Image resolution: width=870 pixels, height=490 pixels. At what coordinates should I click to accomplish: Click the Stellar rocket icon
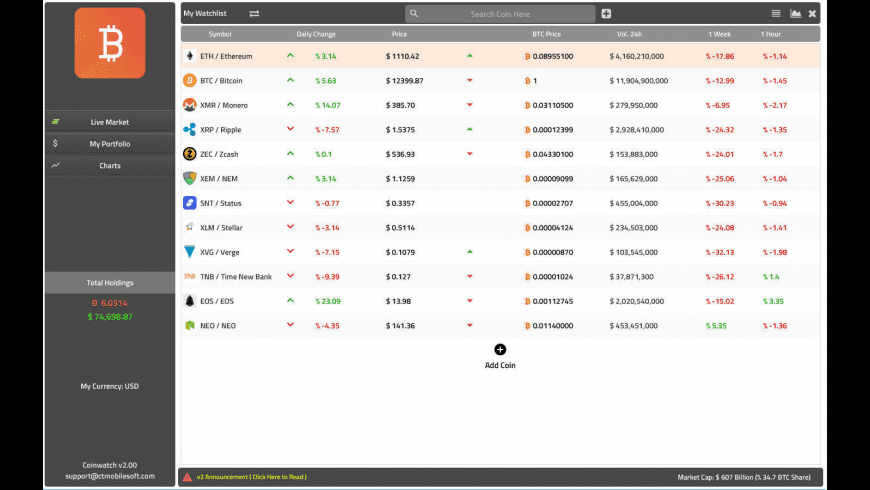[x=190, y=226]
